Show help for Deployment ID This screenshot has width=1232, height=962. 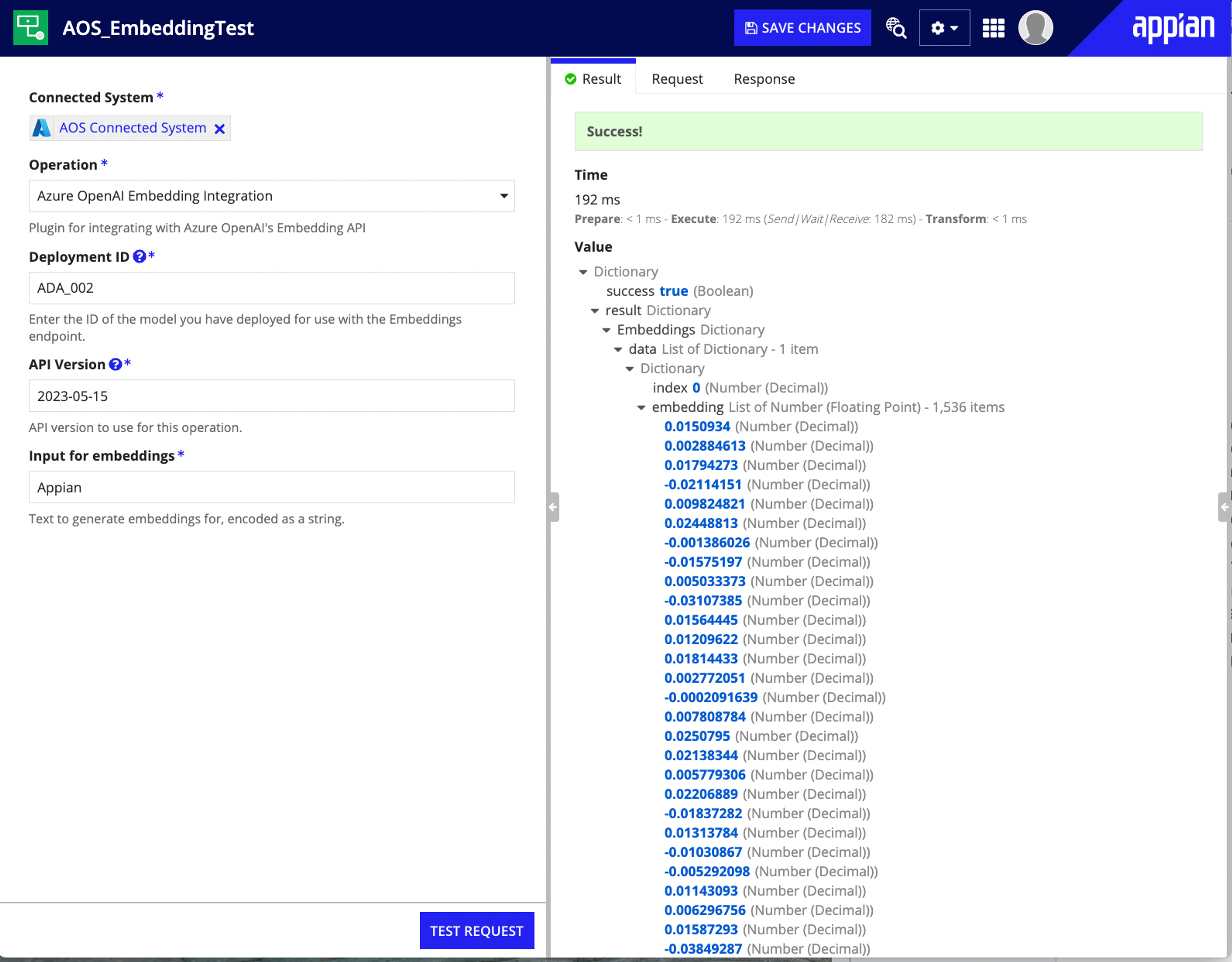(x=139, y=257)
